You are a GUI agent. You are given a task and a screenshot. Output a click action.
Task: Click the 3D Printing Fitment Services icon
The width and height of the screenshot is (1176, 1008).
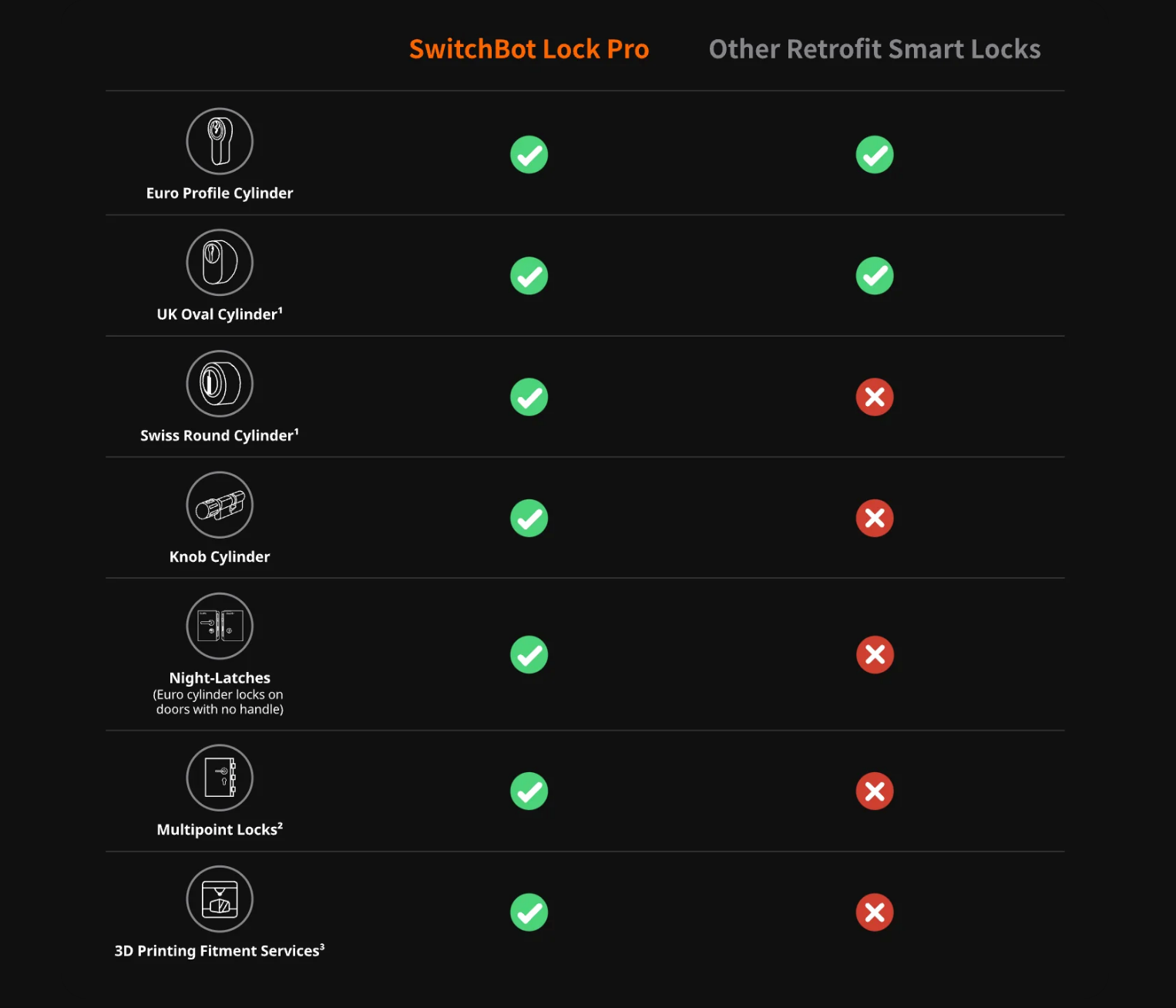(220, 899)
